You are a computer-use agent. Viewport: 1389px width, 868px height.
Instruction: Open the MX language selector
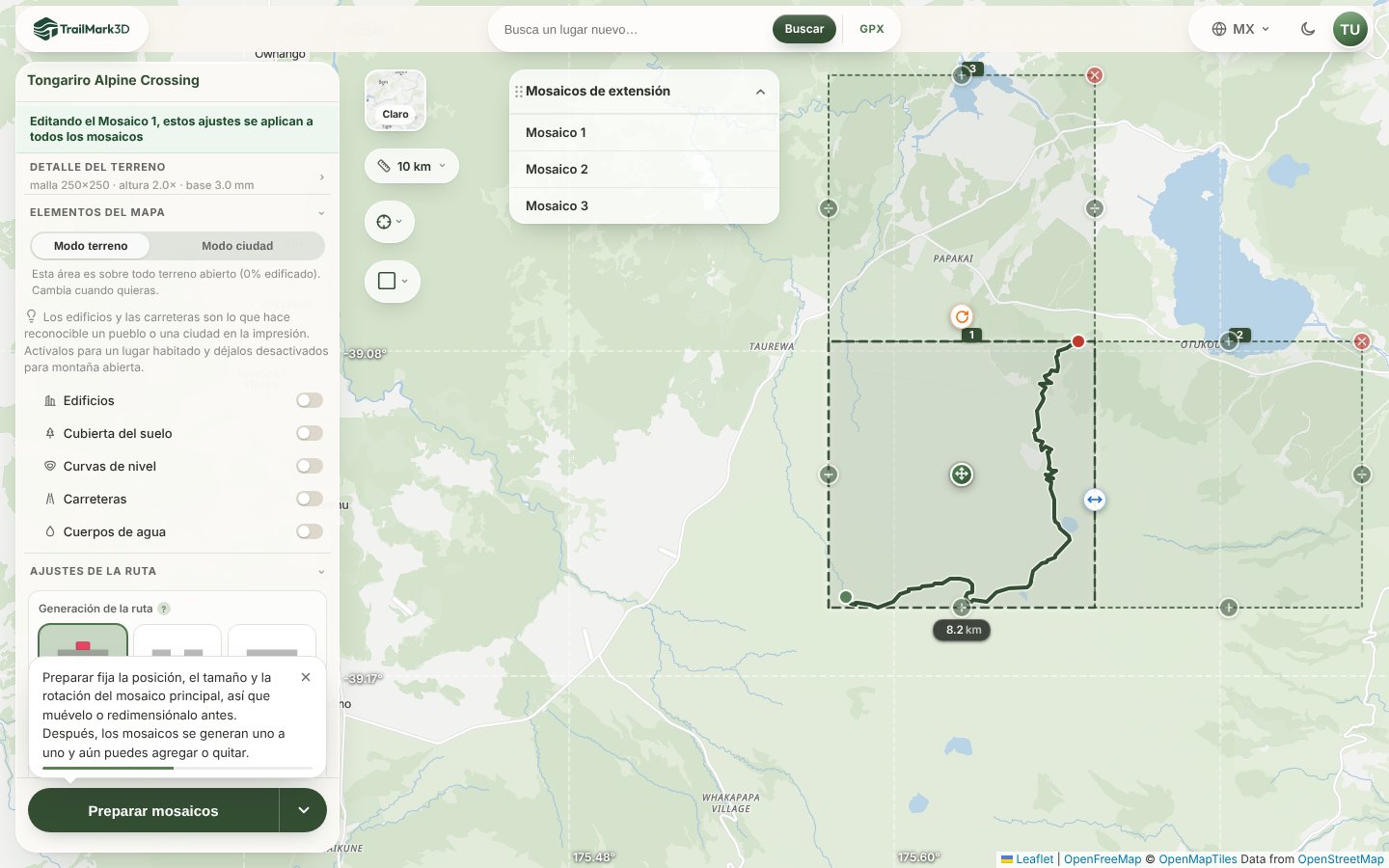pos(1240,29)
